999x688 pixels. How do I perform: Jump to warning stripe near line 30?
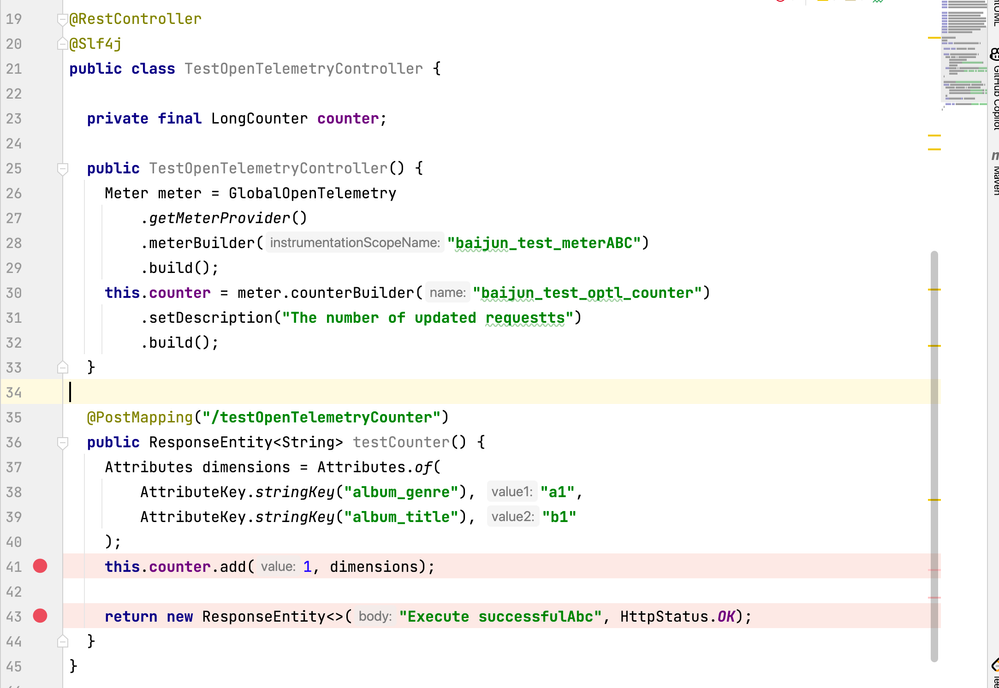[934, 289]
